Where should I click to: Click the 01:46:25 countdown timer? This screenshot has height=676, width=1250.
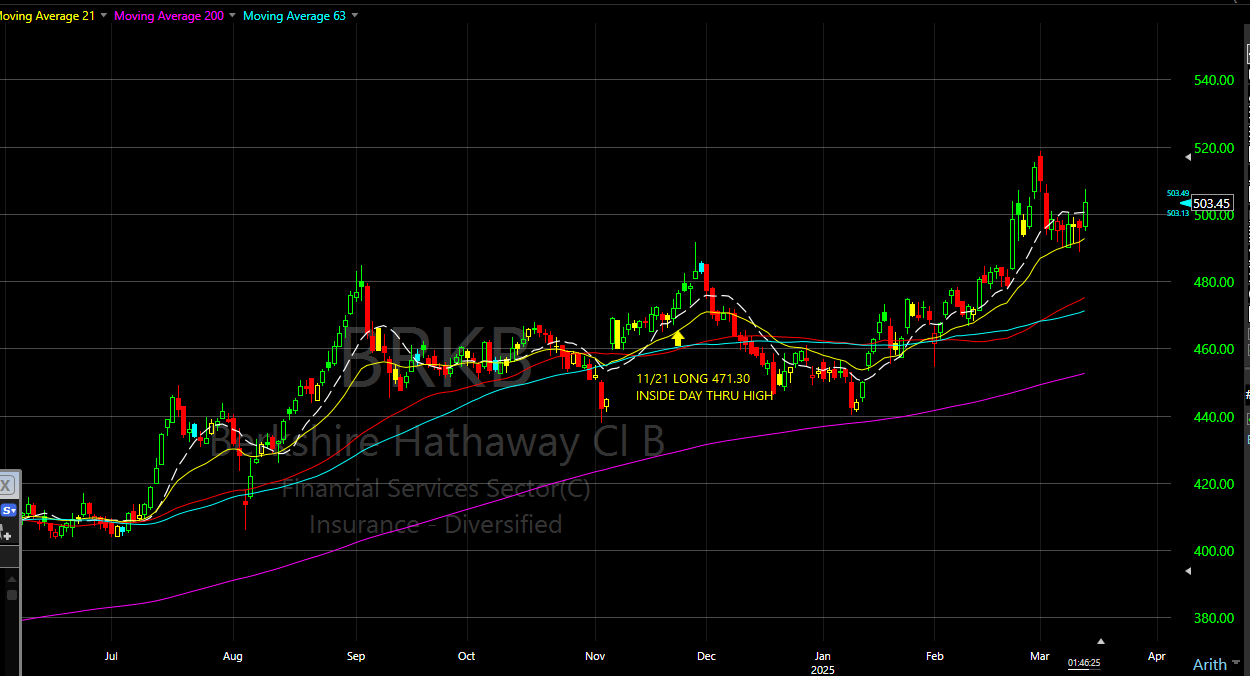tap(1084, 663)
